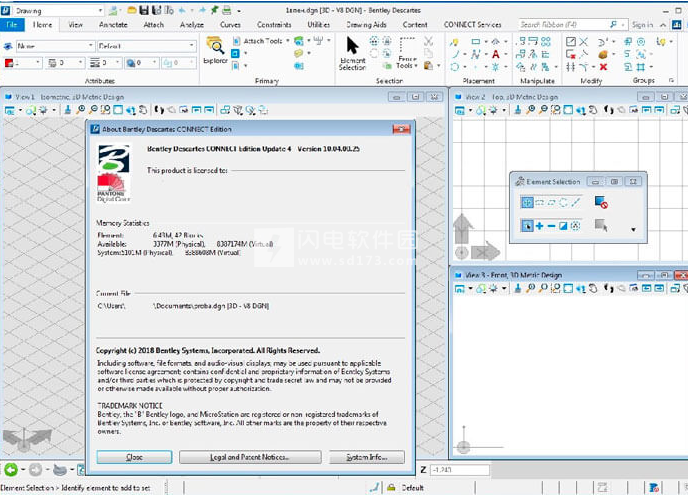Open the active color dropdown in Attributes
688x495 pixels.
[x=38, y=63]
